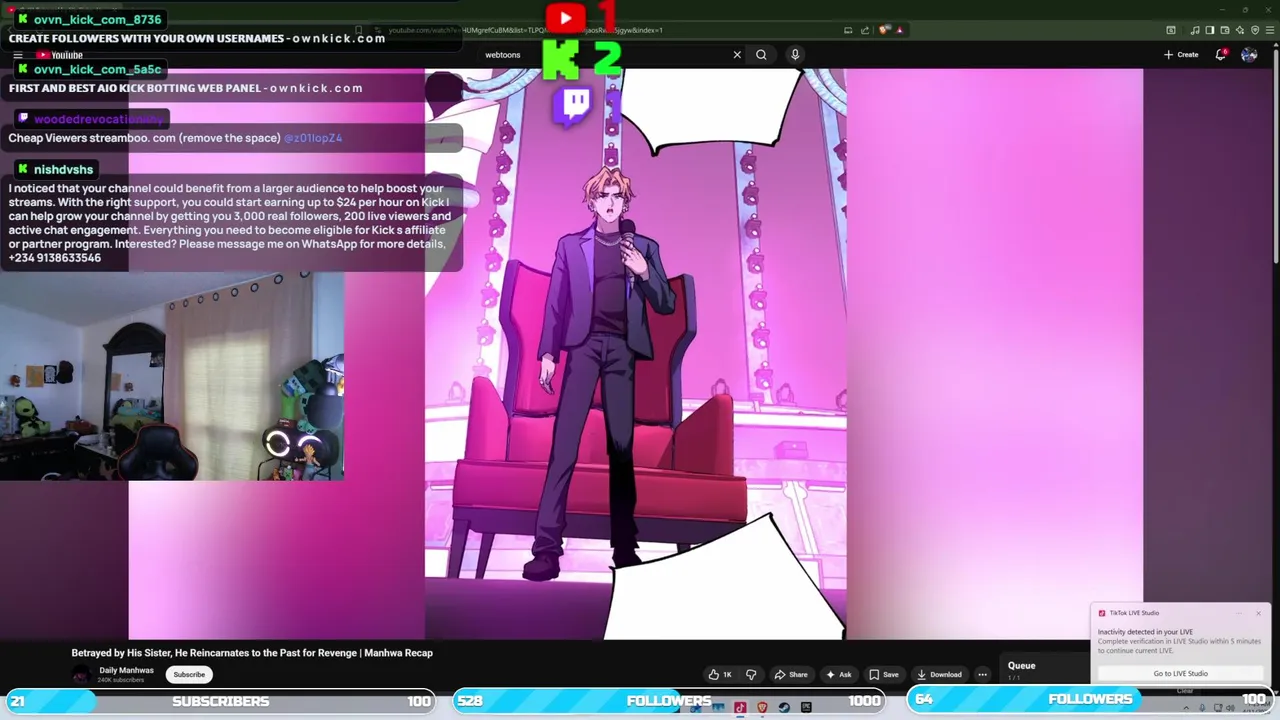Start voice search with microphone icon

(795, 55)
